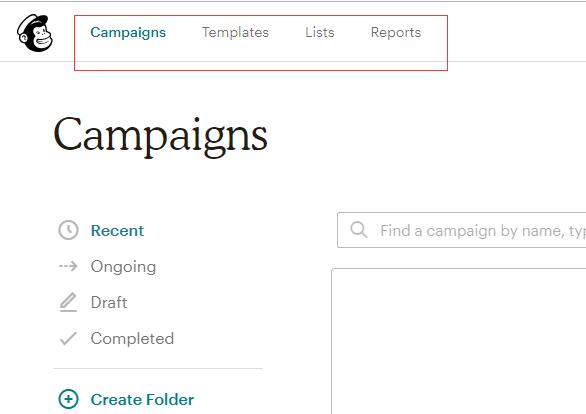Go to the Lists tab

pos(320,33)
